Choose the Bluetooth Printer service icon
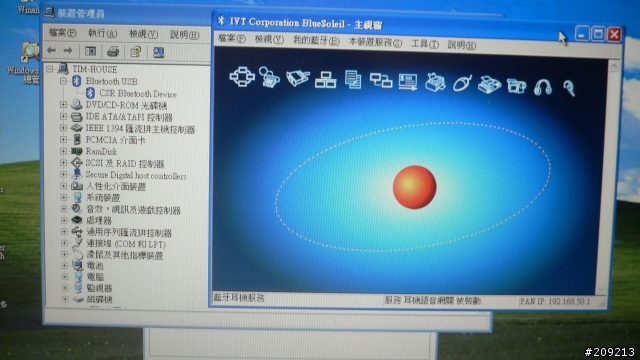The height and width of the screenshot is (360, 640). [x=435, y=82]
